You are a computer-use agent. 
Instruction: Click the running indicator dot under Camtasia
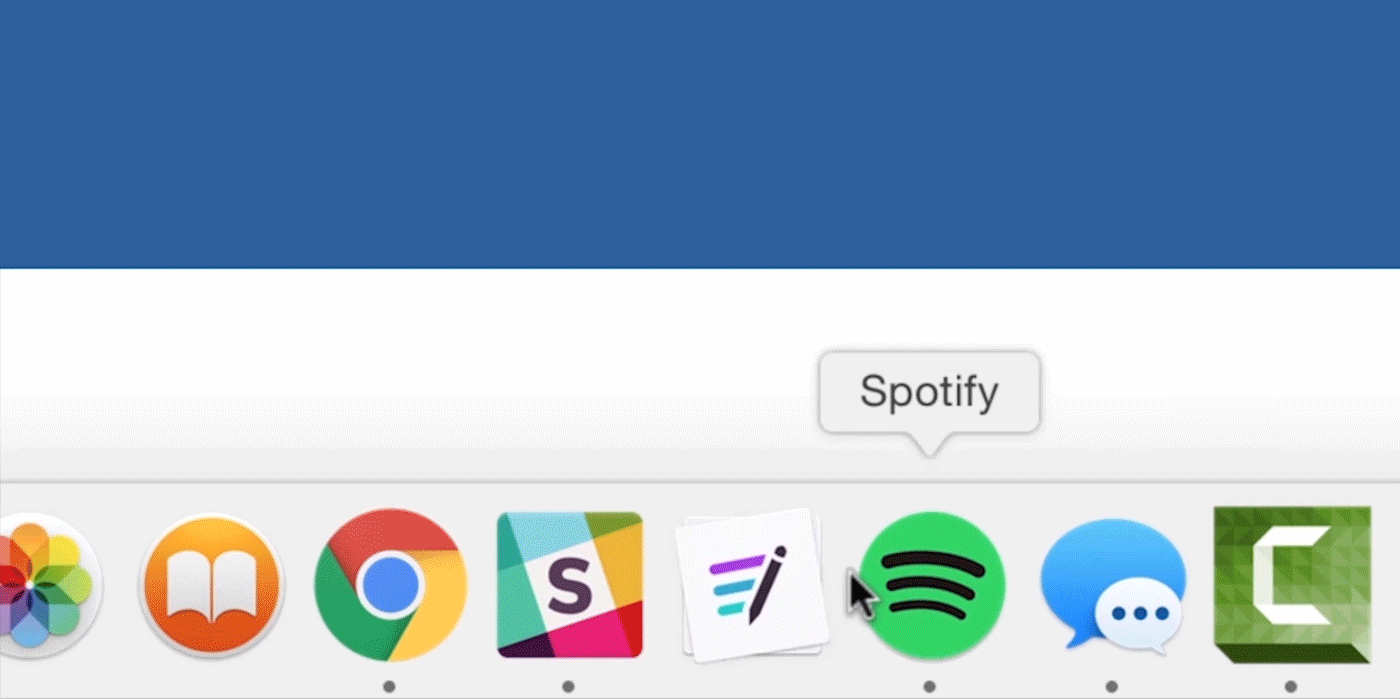(1290, 686)
